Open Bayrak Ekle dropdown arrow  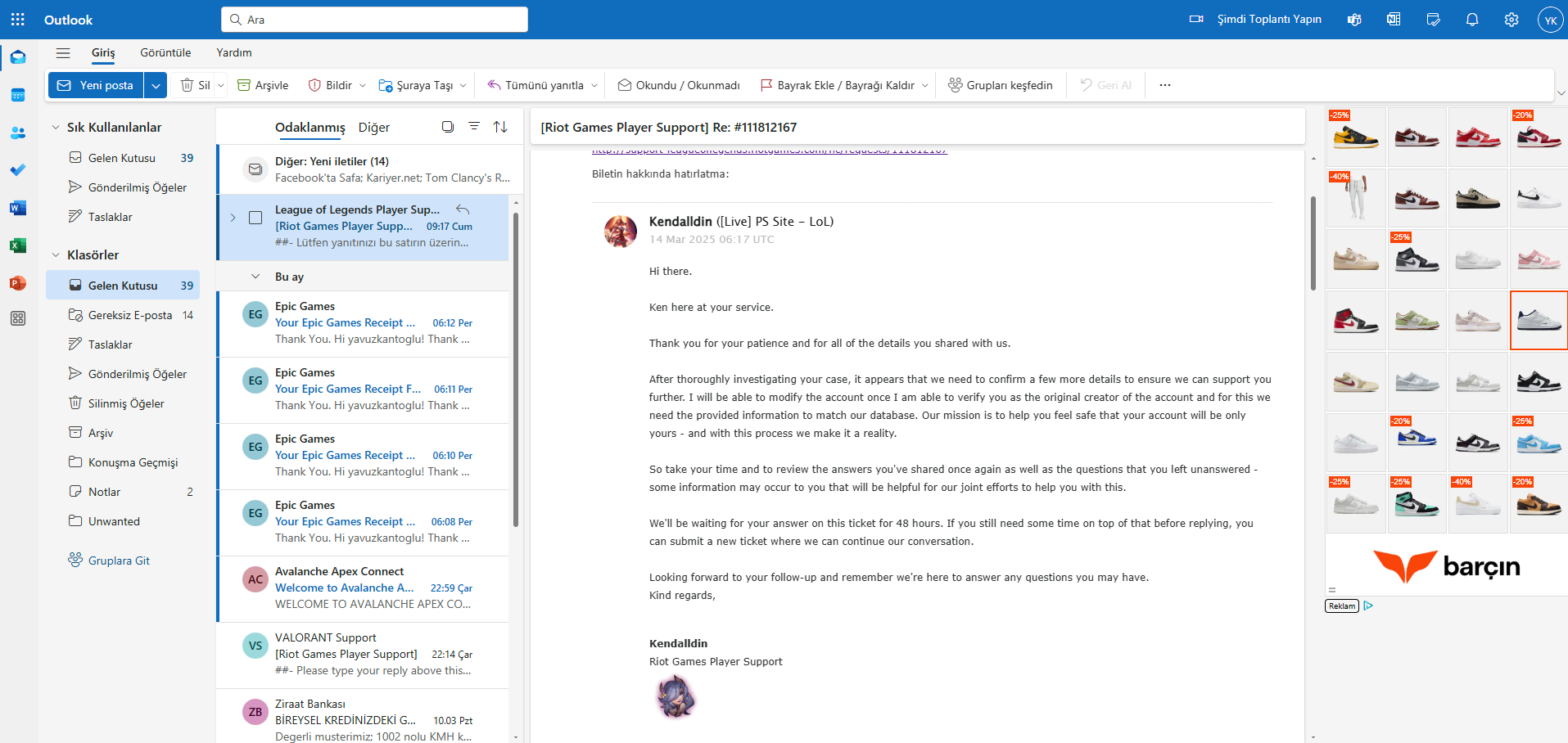925,85
